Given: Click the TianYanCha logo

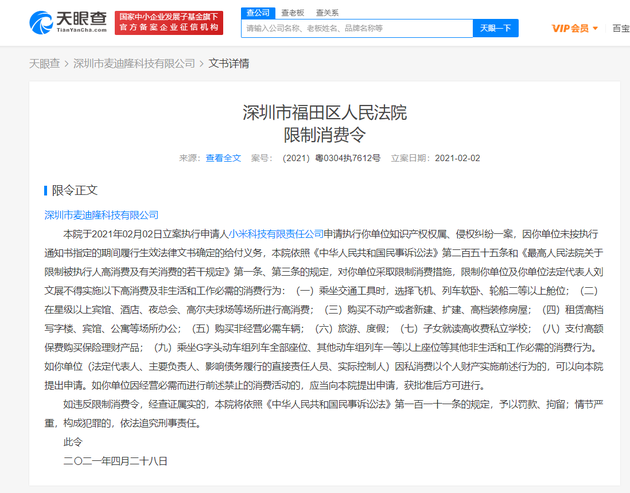Looking at the screenshot, I should coord(68,23).
